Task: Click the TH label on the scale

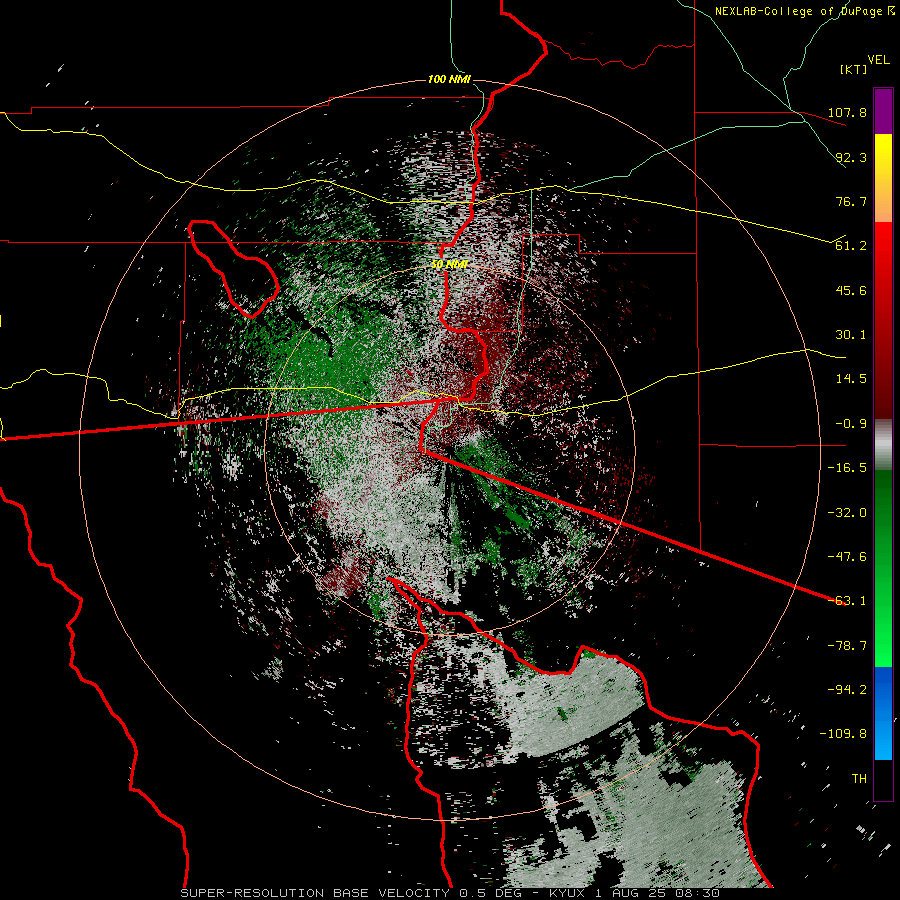Action: pyautogui.click(x=859, y=779)
